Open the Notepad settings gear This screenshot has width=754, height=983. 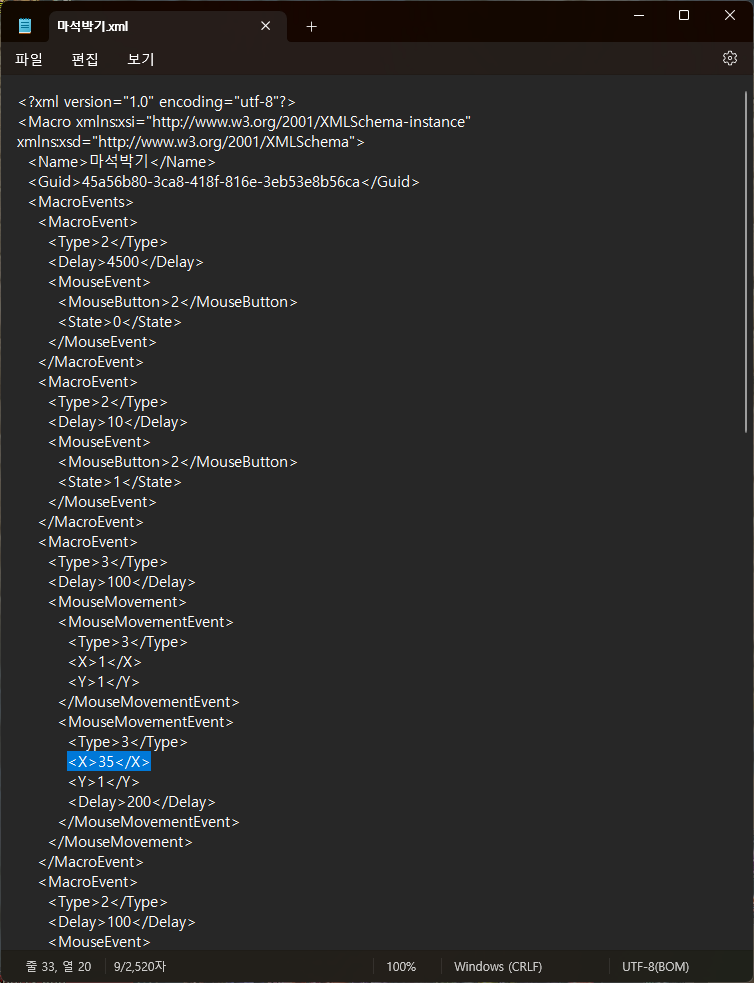click(730, 58)
